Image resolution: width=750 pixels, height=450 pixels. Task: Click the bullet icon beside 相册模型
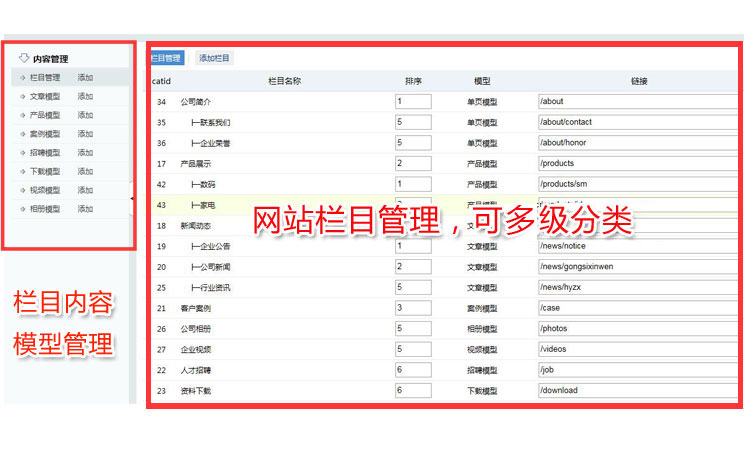22,209
